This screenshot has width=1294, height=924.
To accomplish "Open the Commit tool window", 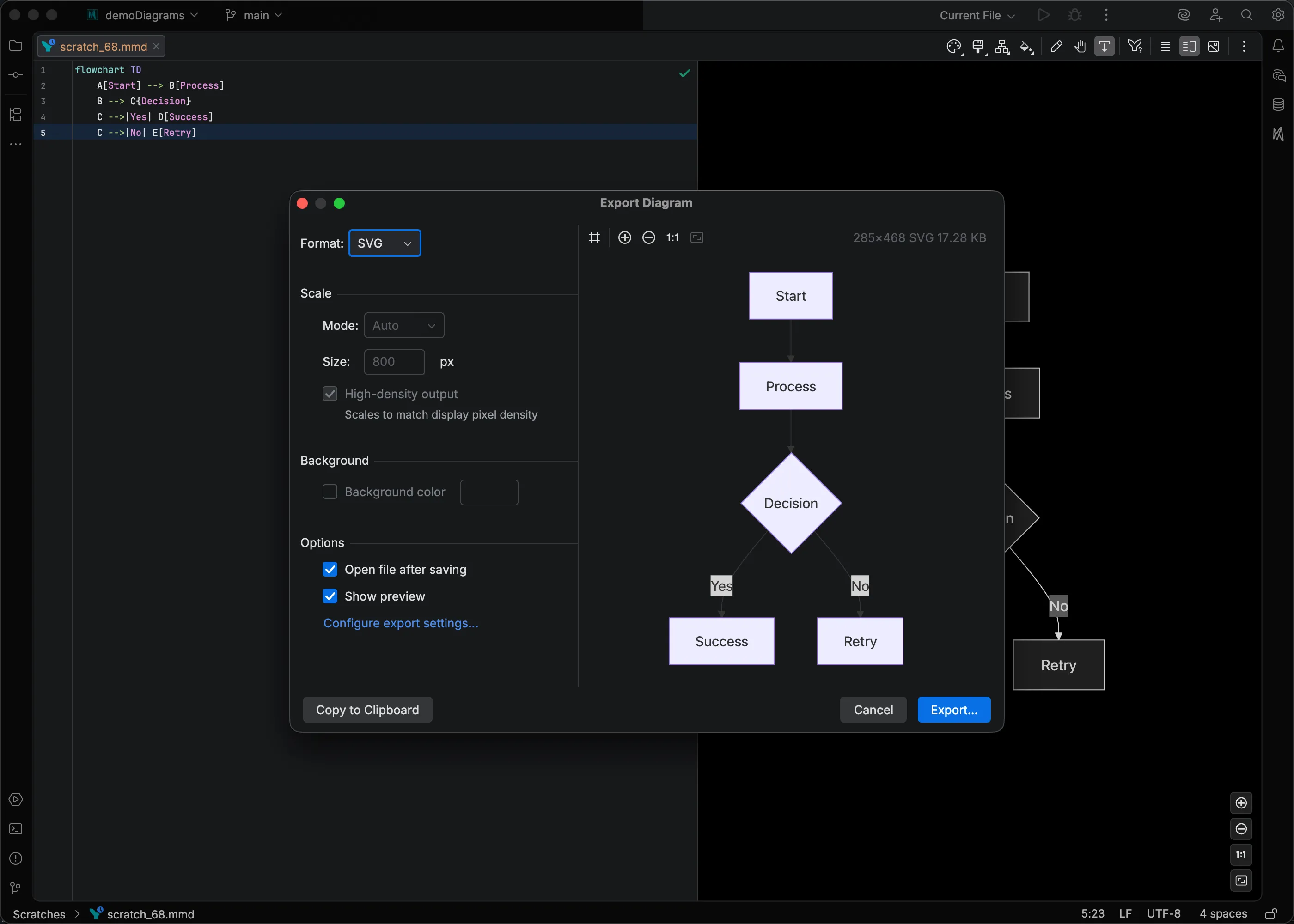I will (x=16, y=75).
